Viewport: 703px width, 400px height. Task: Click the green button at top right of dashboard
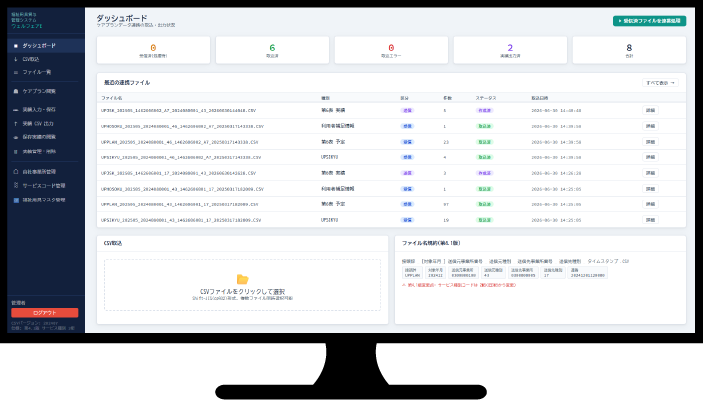[649, 21]
